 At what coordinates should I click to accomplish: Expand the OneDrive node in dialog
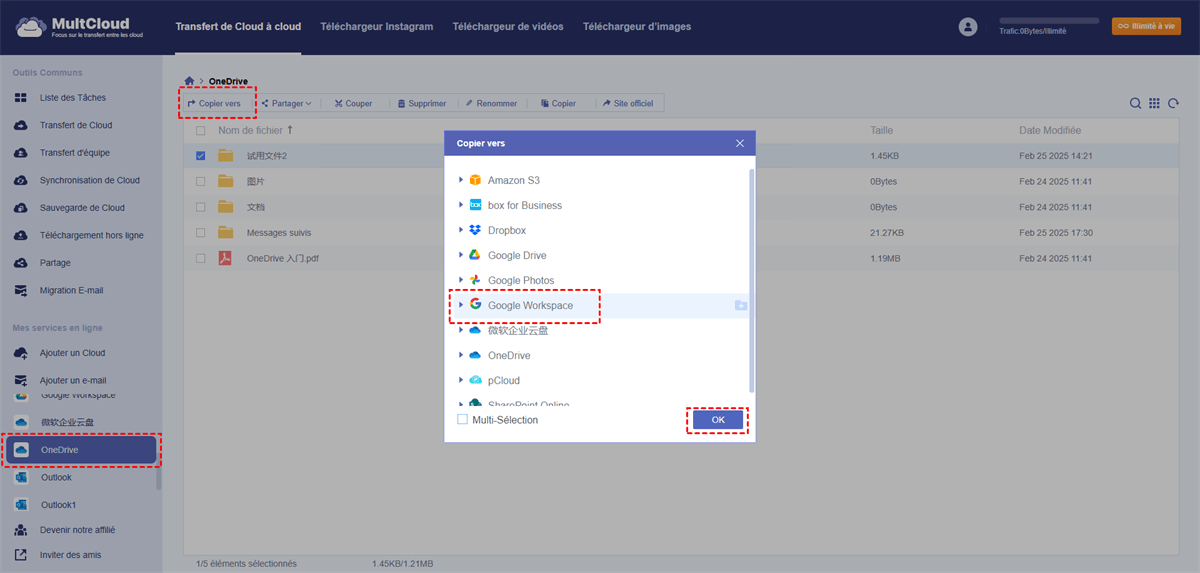(x=461, y=355)
